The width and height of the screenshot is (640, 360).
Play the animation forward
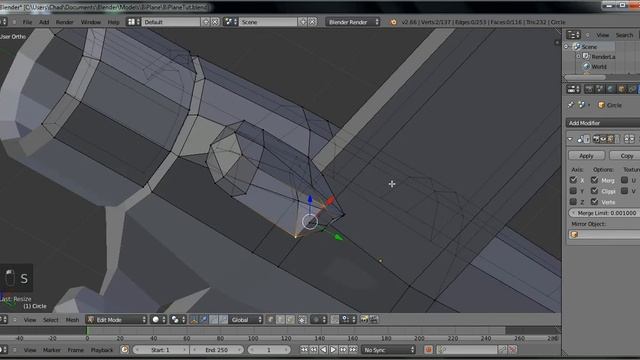[333, 350]
